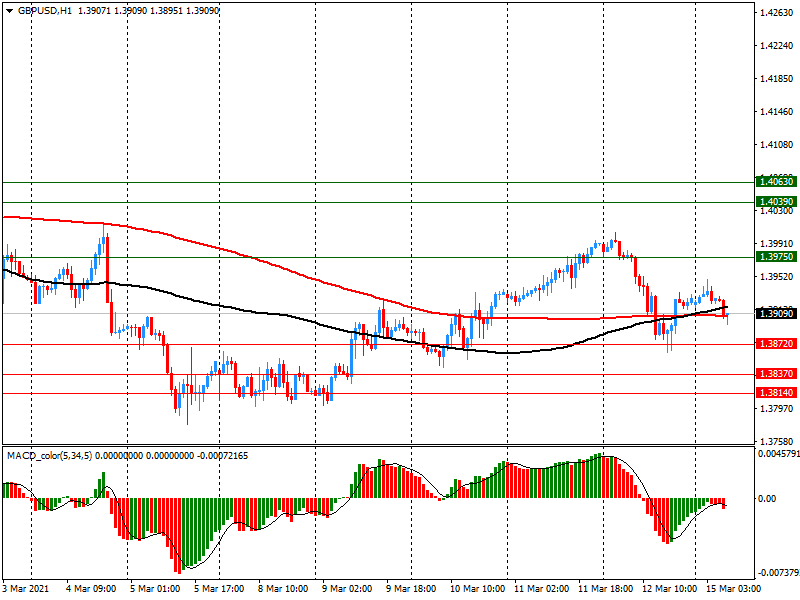Select the 8 Mar 10:00 time label
Screen dimensions: 800x600
coord(283,589)
